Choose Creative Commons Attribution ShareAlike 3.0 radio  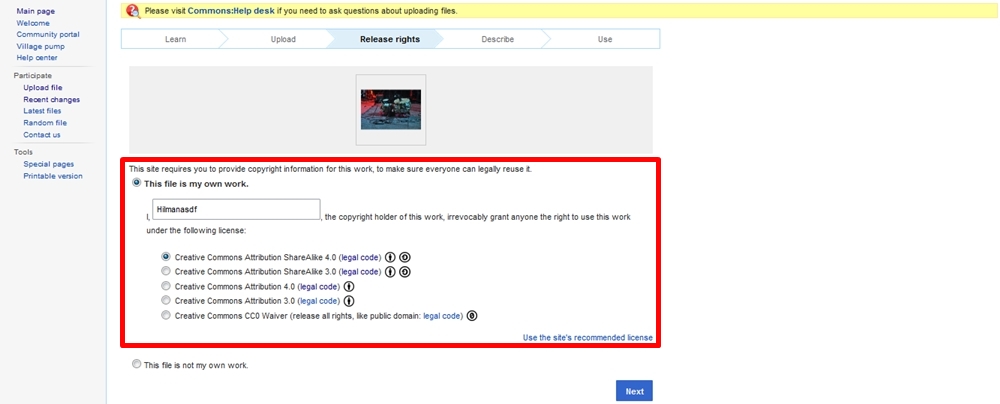(166, 272)
